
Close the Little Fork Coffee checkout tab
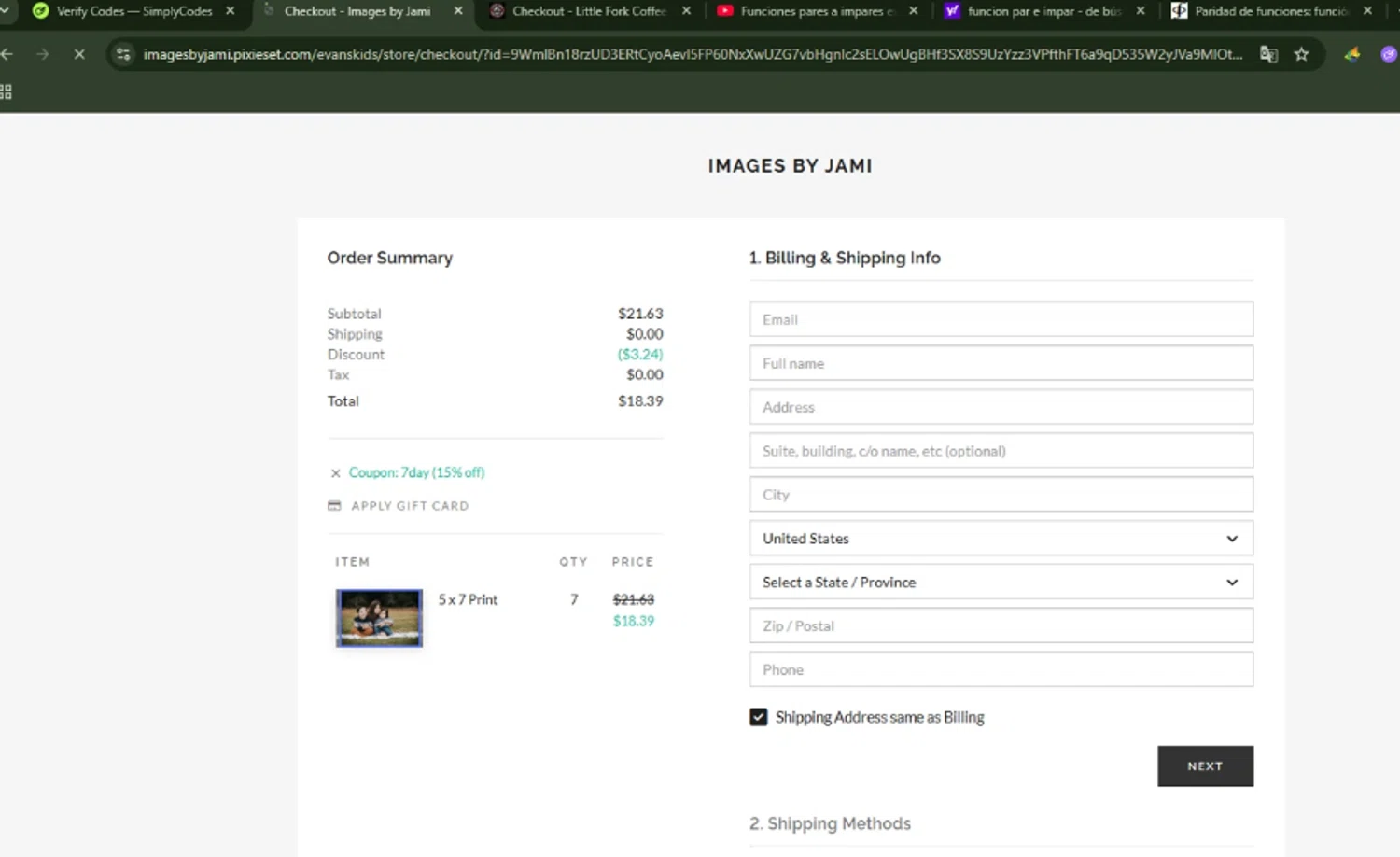tap(687, 11)
